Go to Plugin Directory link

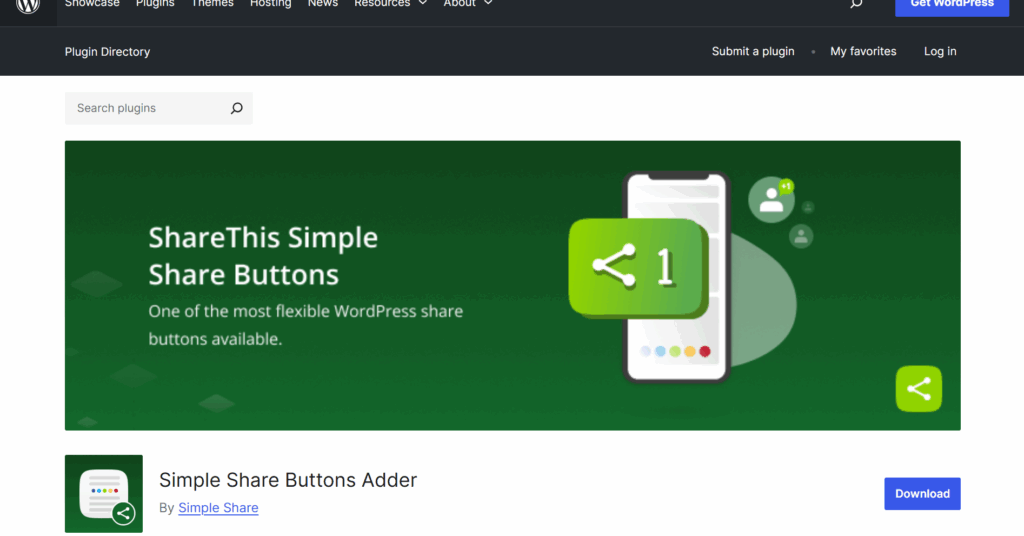point(107,52)
